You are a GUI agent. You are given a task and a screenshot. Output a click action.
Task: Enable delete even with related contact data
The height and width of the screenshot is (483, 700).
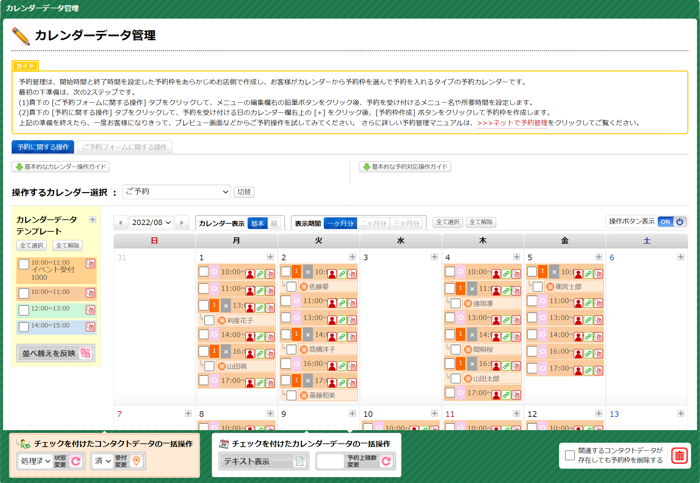(570, 455)
